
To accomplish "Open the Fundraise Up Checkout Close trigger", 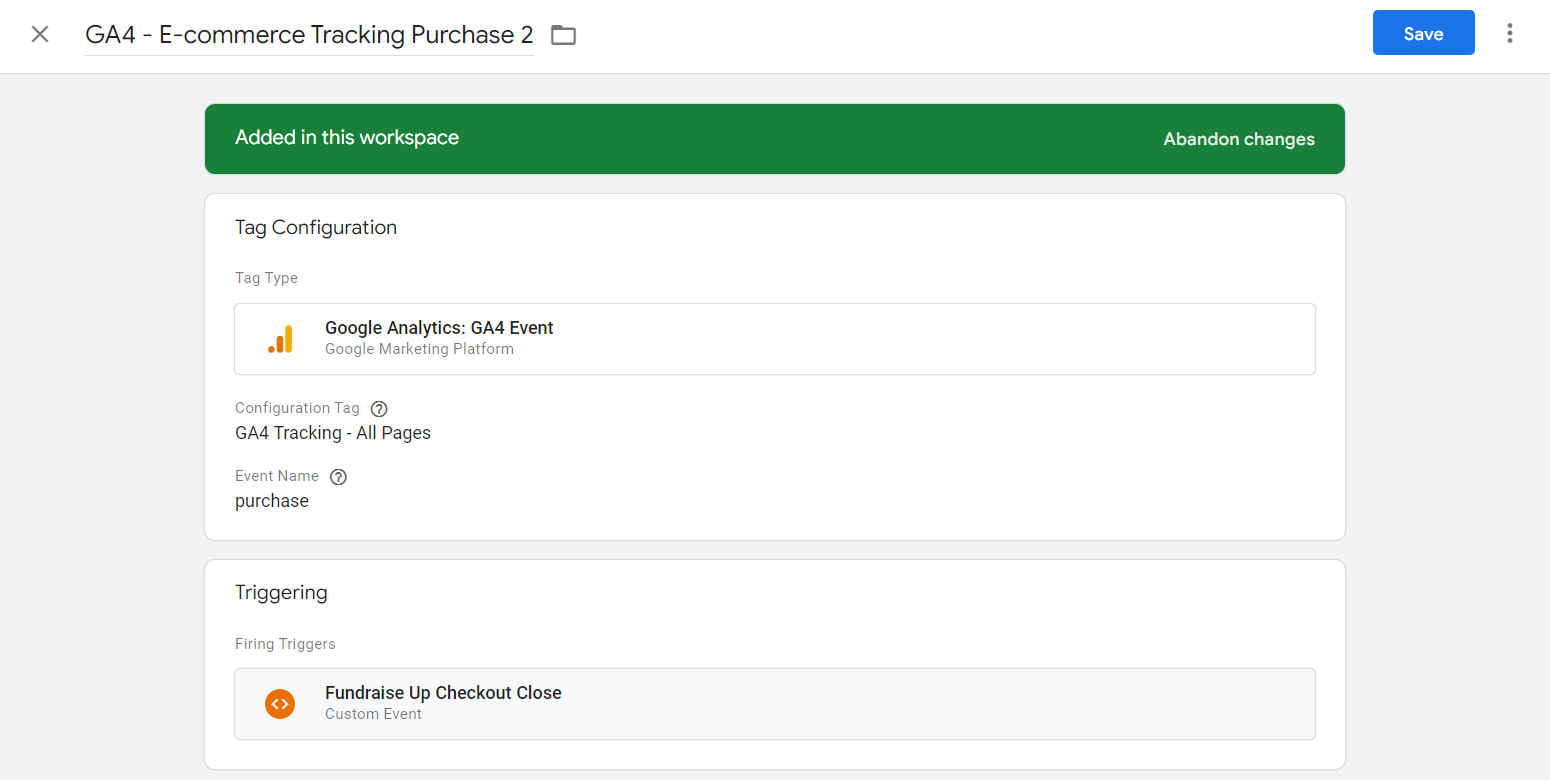I will point(775,704).
